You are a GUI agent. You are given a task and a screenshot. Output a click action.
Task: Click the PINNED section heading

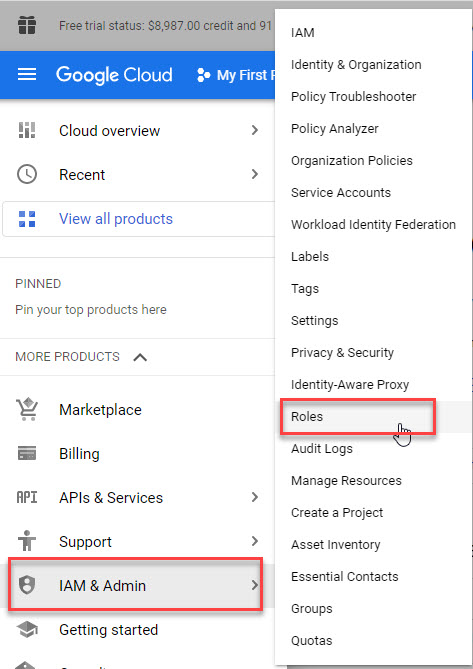click(38, 284)
